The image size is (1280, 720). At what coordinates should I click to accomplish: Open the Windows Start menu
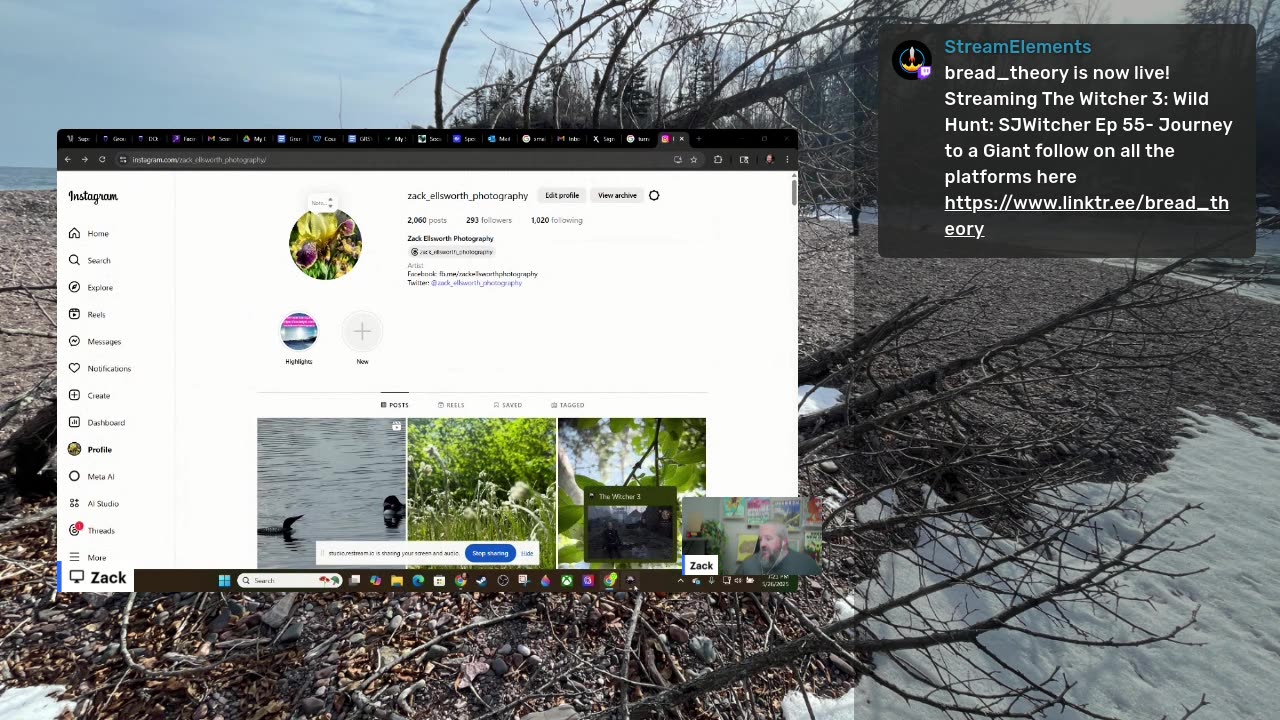pos(224,580)
